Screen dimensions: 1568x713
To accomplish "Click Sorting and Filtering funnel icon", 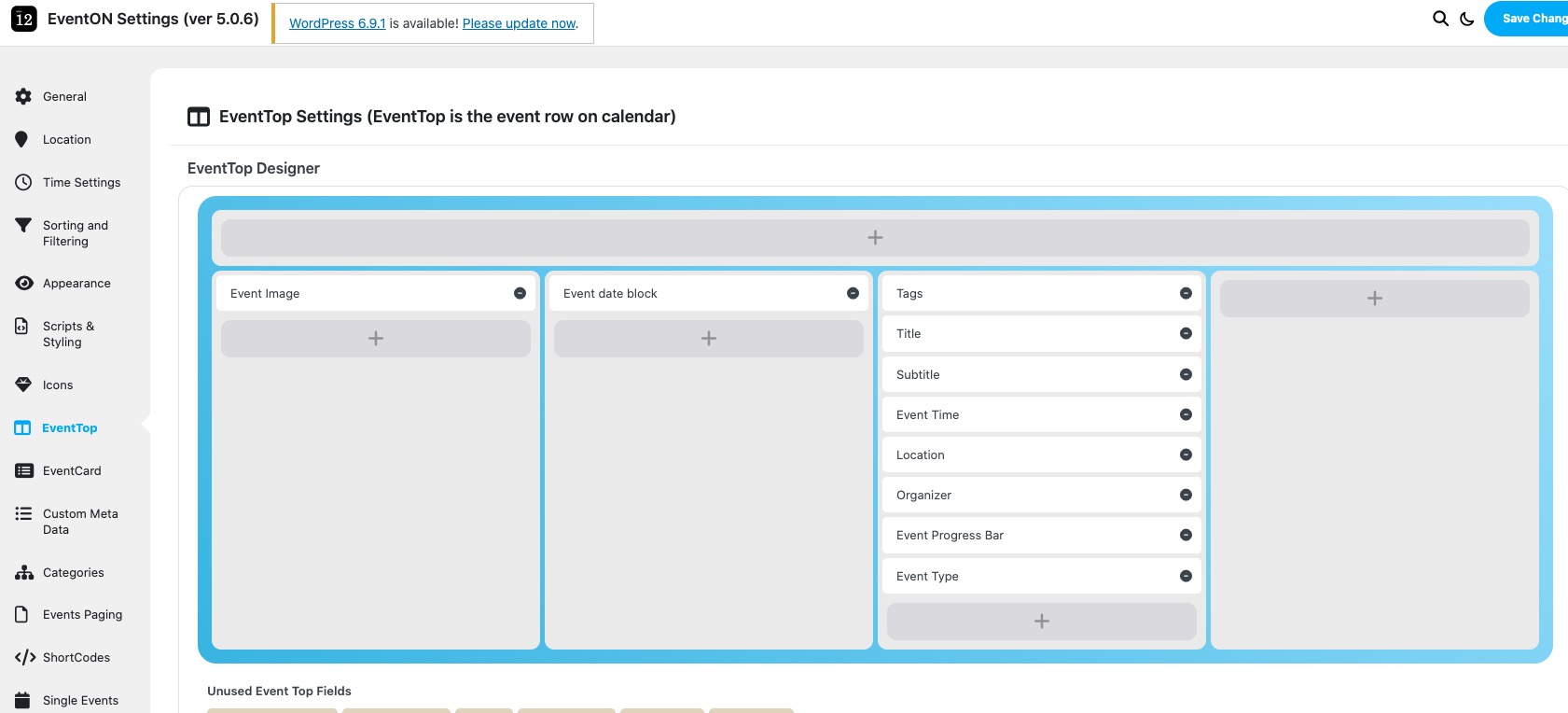I will [23, 225].
